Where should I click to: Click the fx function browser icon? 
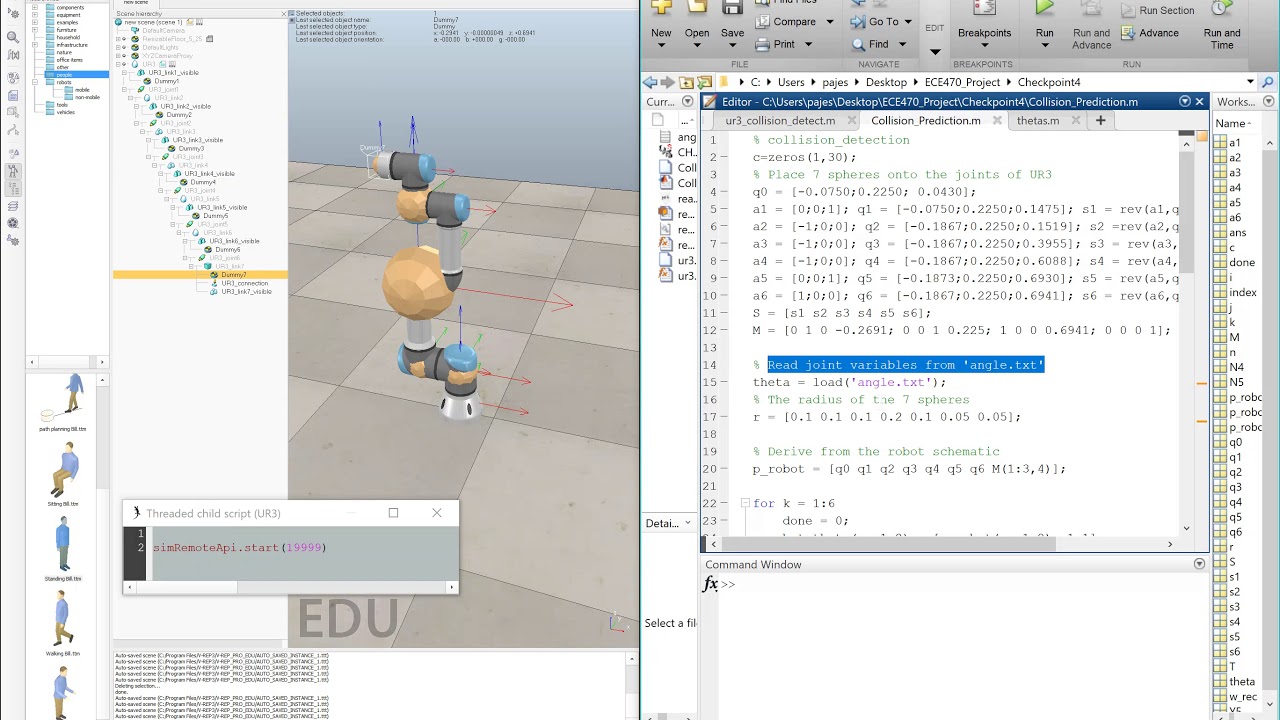(x=711, y=584)
